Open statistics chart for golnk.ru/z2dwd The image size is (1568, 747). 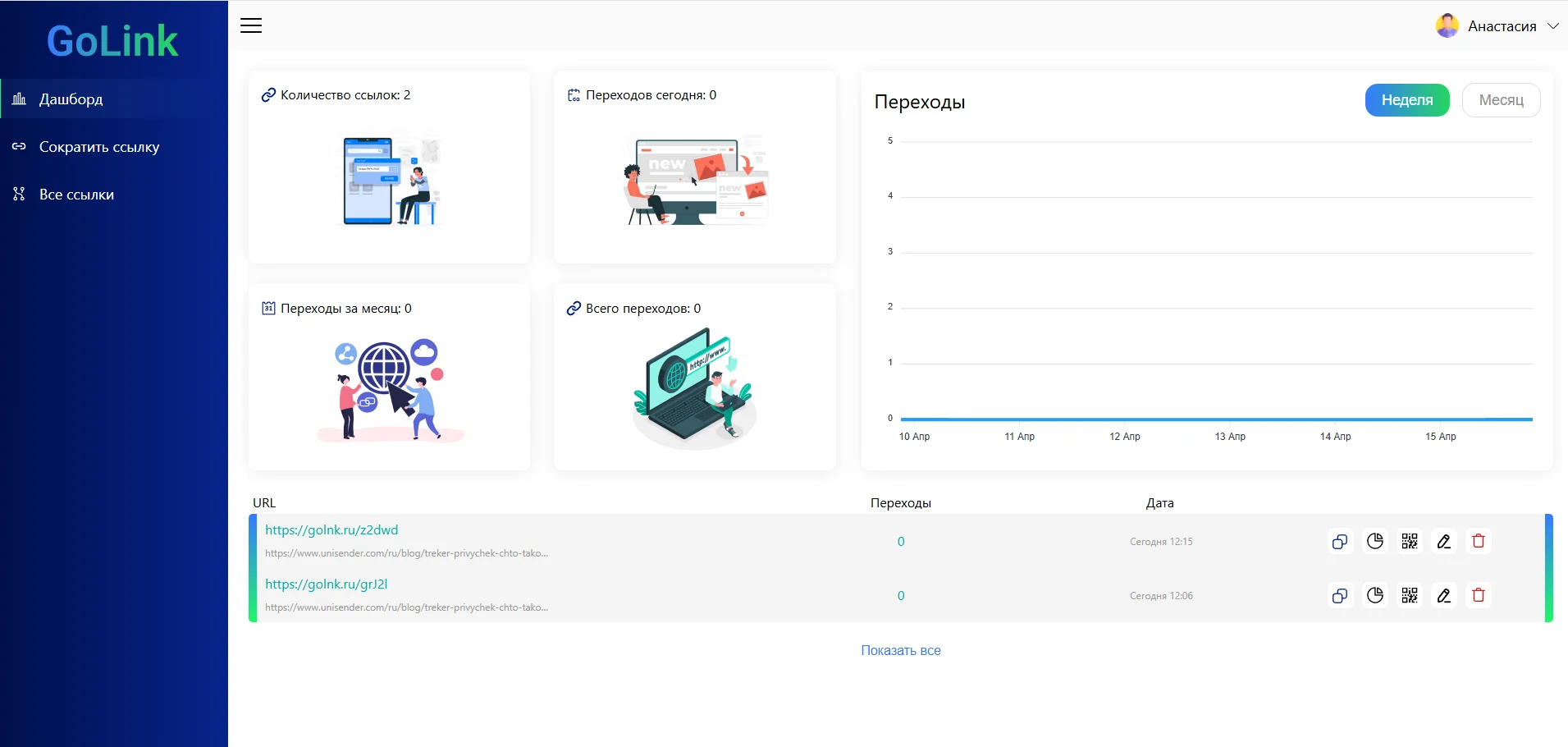coord(1375,542)
